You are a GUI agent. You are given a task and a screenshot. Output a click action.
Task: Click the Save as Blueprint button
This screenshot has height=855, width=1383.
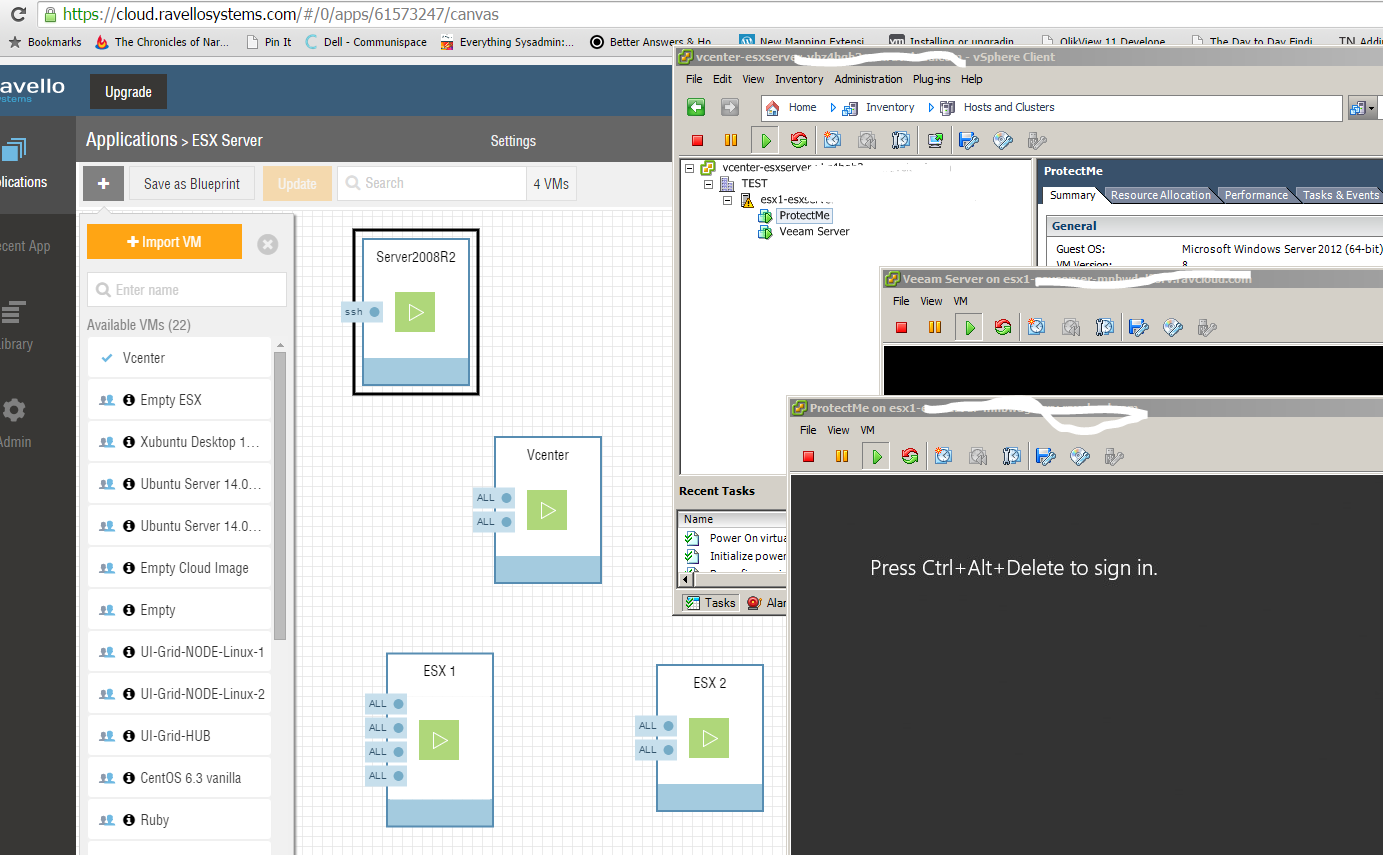coord(192,184)
